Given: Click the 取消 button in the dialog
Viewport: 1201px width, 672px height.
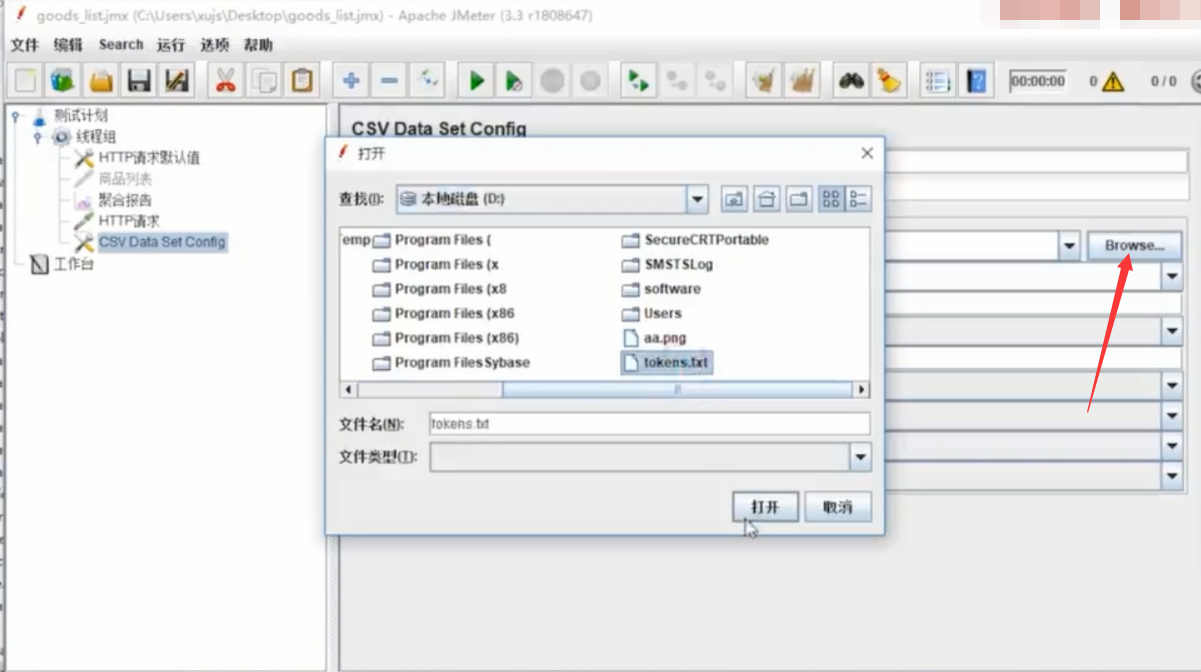Looking at the screenshot, I should (838, 507).
